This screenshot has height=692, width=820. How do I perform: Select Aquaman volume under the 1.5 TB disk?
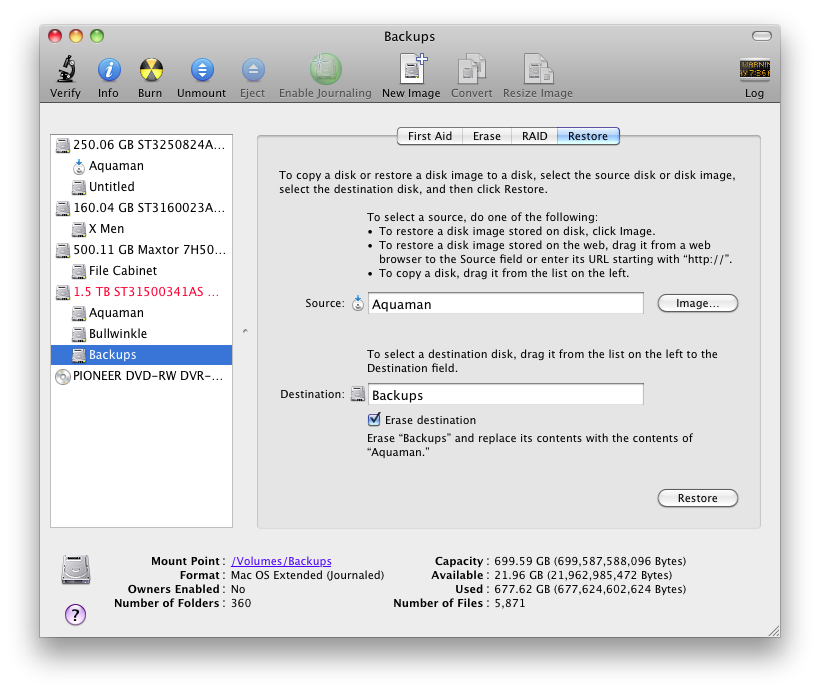click(x=141, y=312)
